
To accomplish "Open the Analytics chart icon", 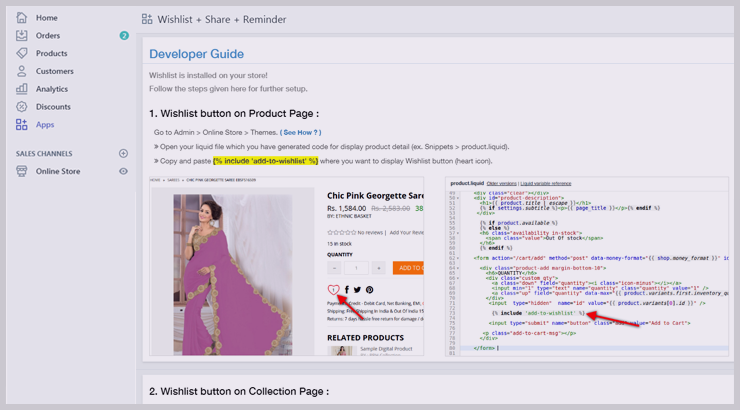I will [22, 89].
